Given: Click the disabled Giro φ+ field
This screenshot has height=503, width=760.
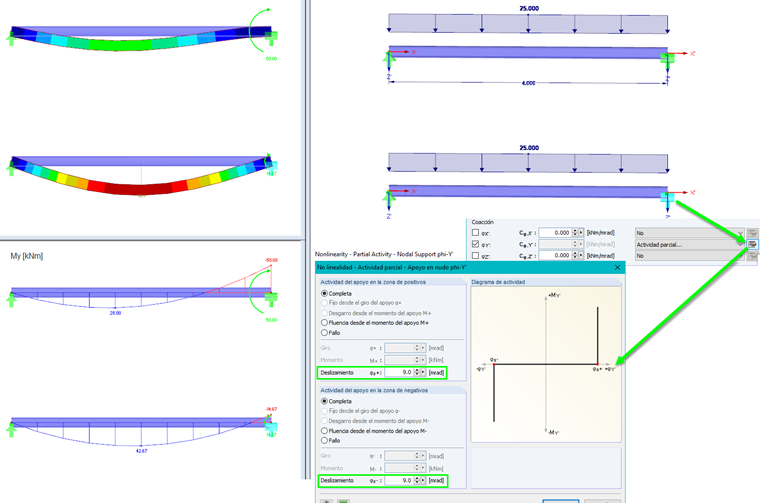Looking at the screenshot, I should tap(399, 348).
